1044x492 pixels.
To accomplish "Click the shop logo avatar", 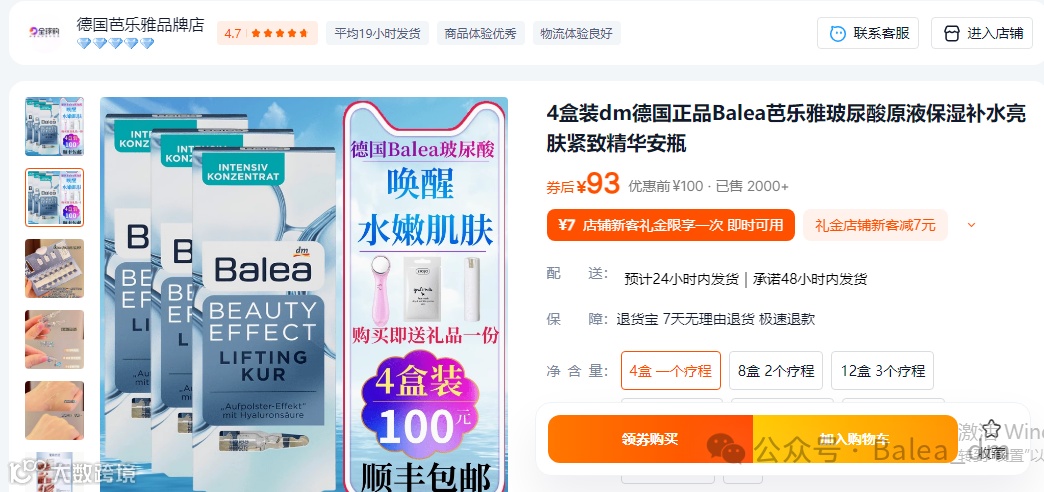I will point(43,33).
